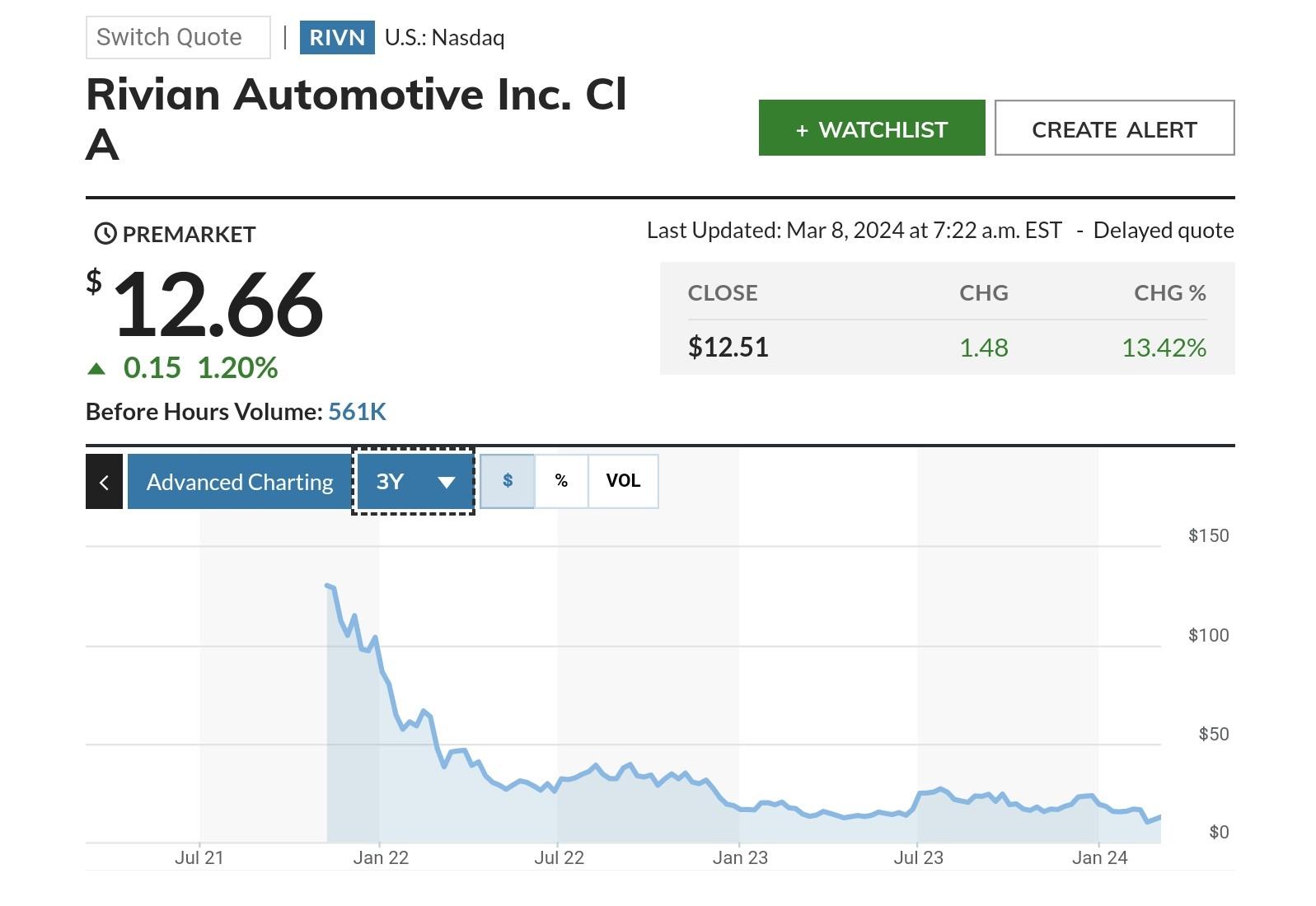Open Advanced Charting
The height and width of the screenshot is (906, 1316).
[x=239, y=482]
